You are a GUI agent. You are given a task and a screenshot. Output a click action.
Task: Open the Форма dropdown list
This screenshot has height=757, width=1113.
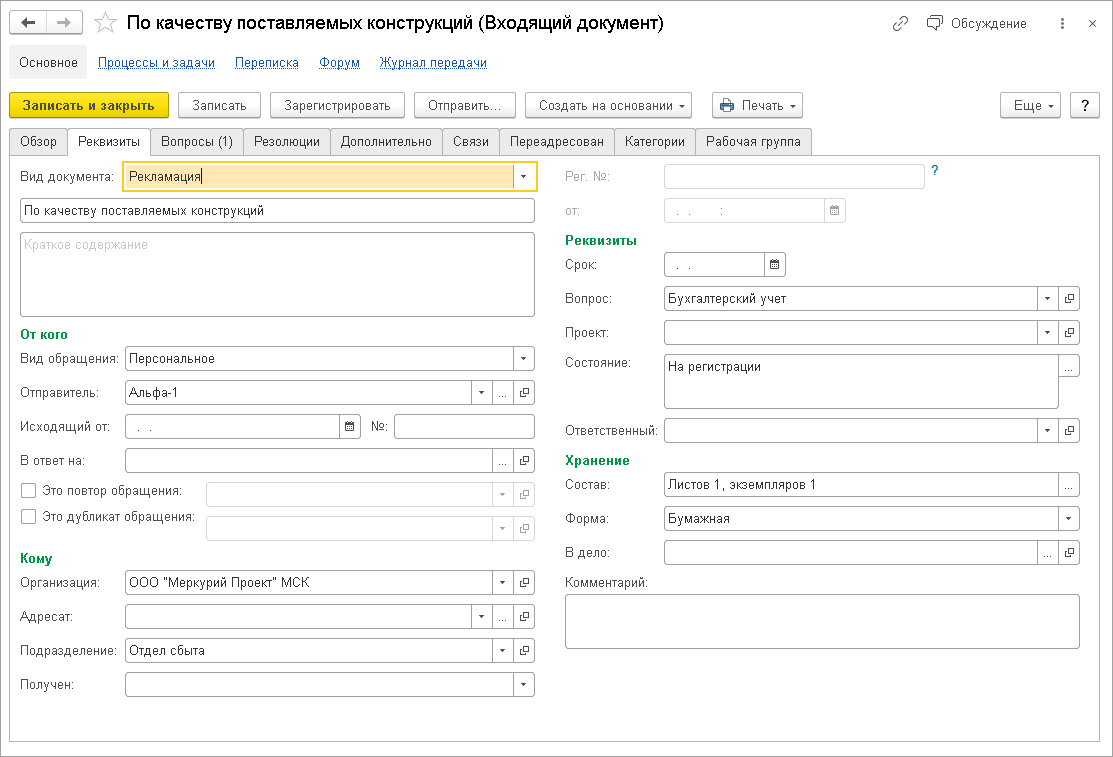click(1069, 519)
